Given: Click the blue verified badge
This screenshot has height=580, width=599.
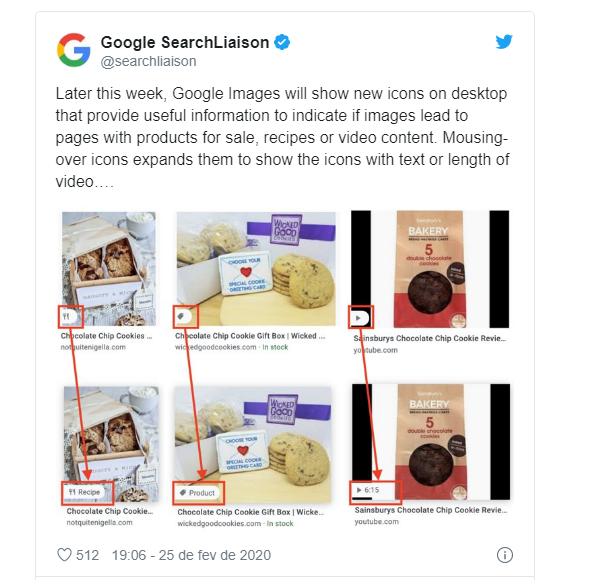Looking at the screenshot, I should (282, 42).
